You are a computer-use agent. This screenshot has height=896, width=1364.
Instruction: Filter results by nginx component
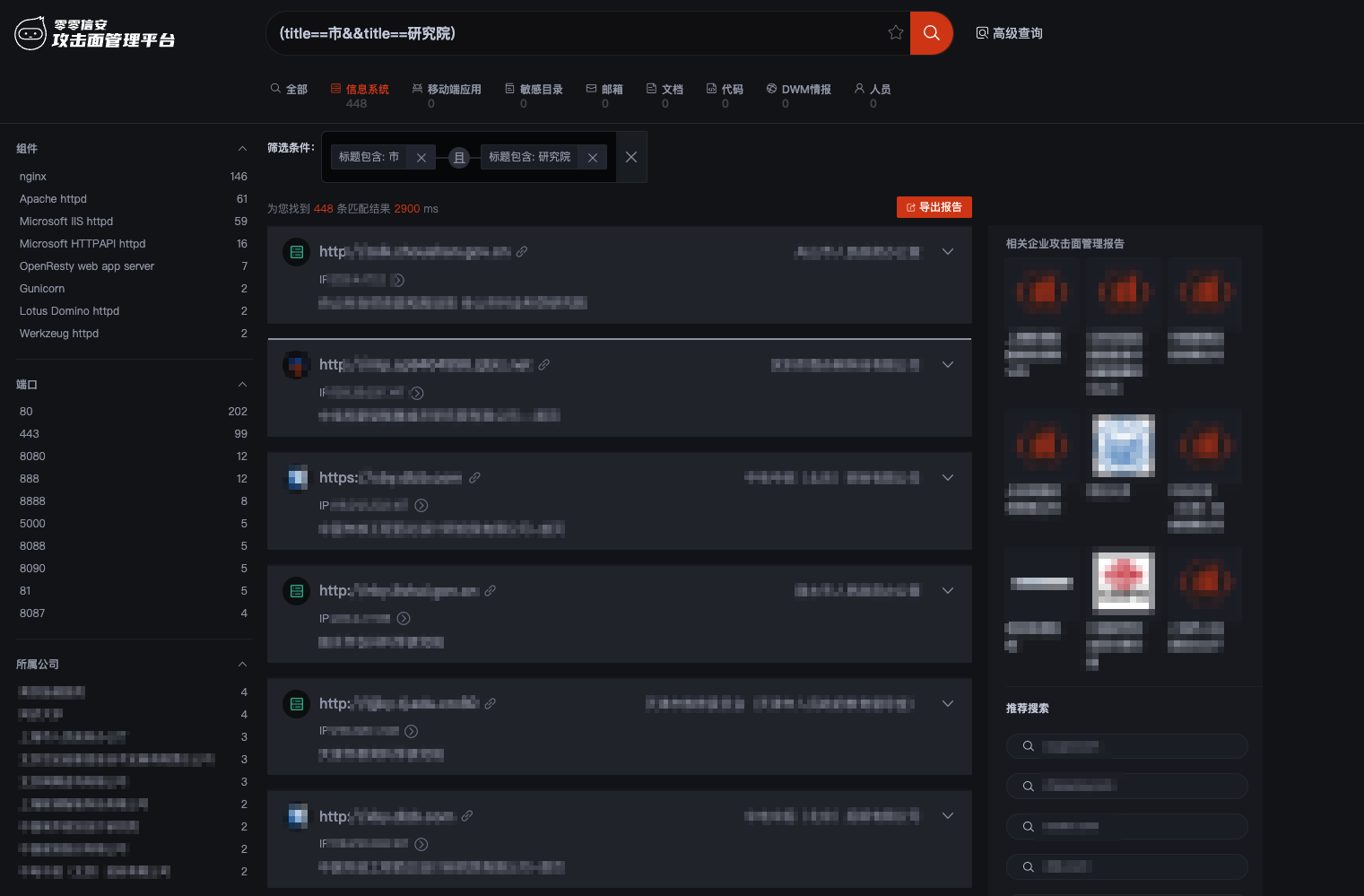click(x=33, y=177)
